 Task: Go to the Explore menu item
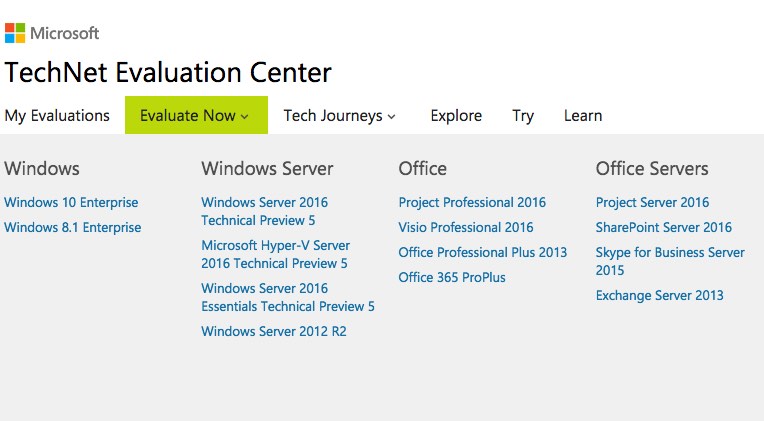click(456, 116)
